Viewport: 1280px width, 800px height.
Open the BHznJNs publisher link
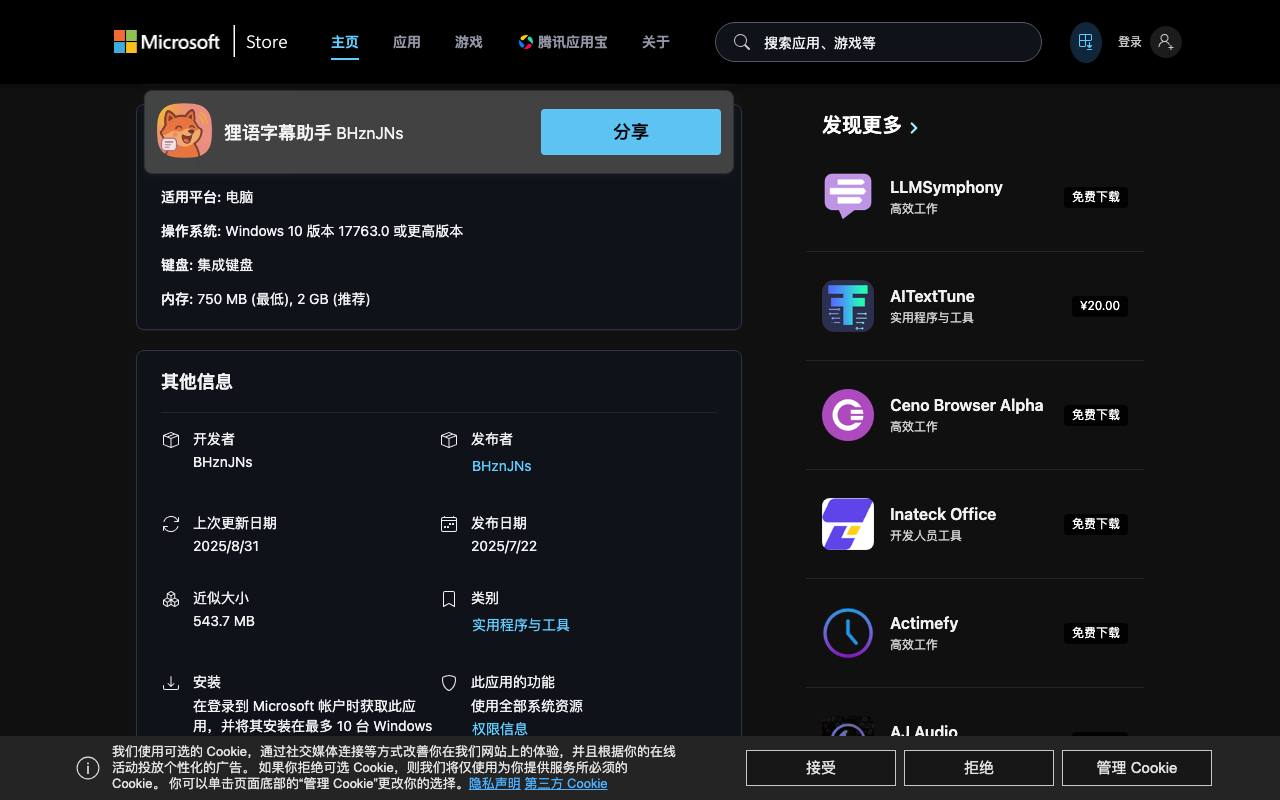pos(502,466)
